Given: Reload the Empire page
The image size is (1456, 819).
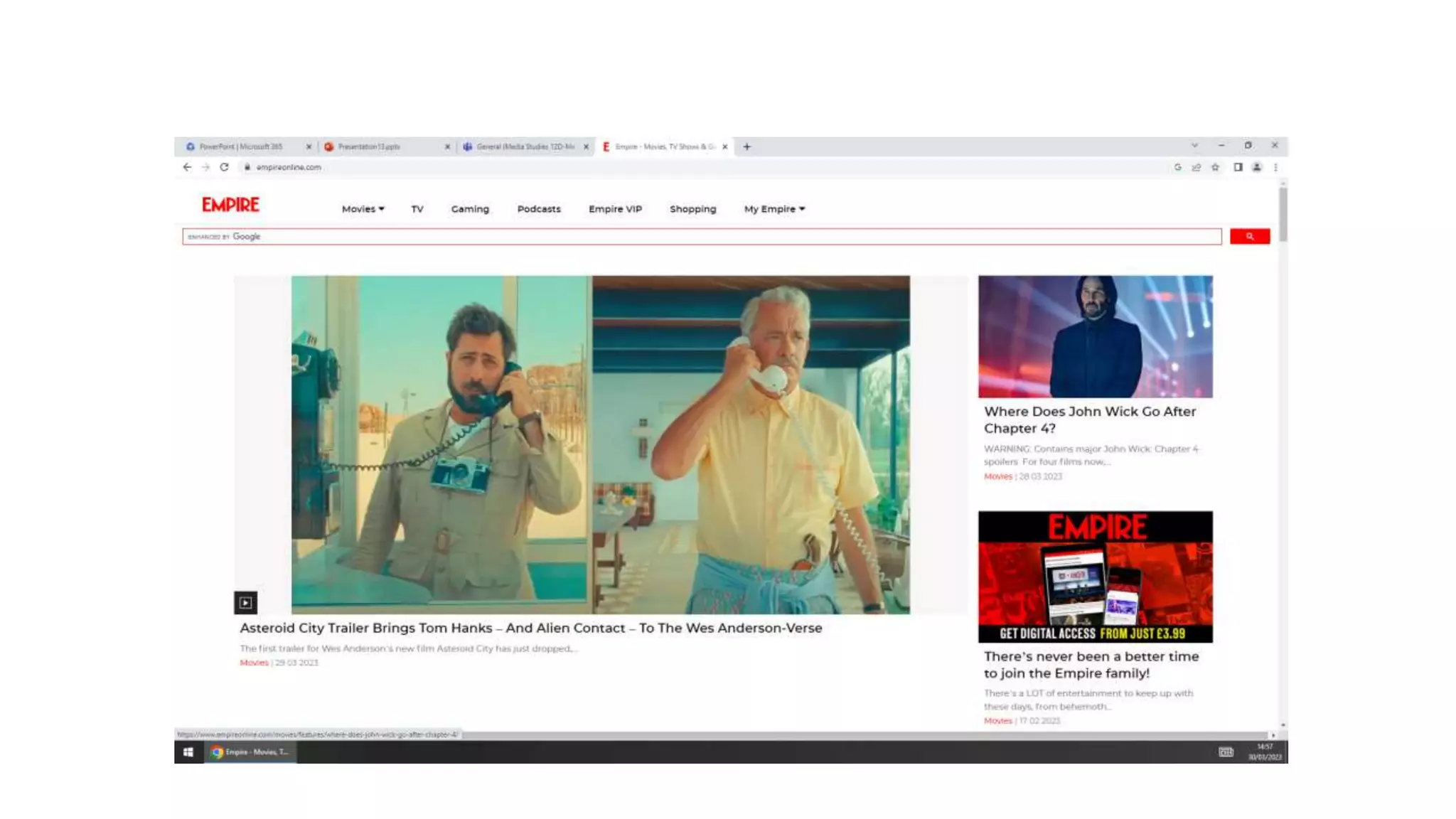Looking at the screenshot, I should tap(224, 167).
